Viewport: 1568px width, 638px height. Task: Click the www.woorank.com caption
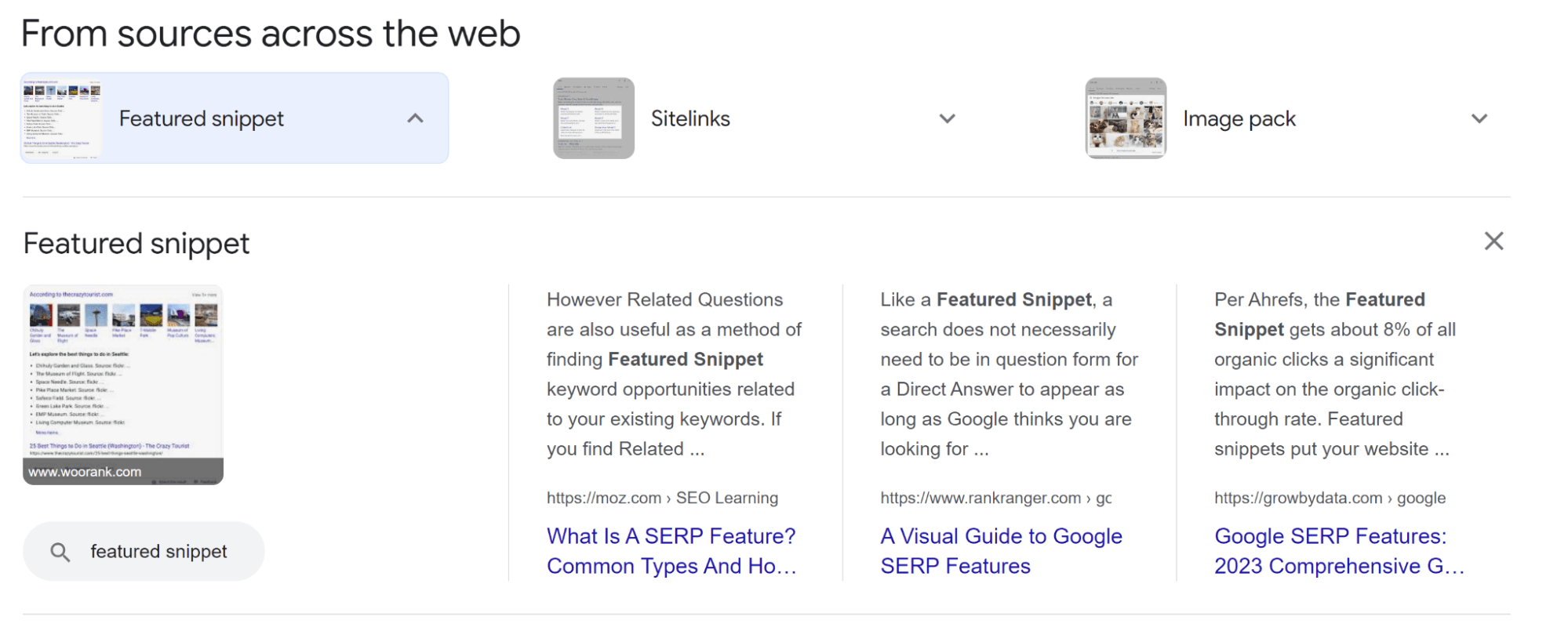coord(85,472)
